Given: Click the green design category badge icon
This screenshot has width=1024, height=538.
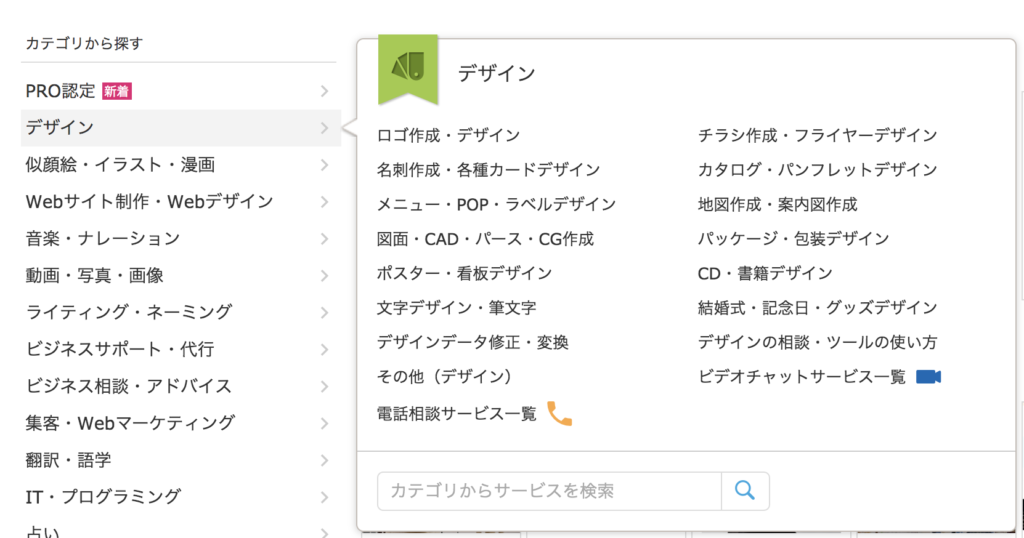Looking at the screenshot, I should (408, 68).
